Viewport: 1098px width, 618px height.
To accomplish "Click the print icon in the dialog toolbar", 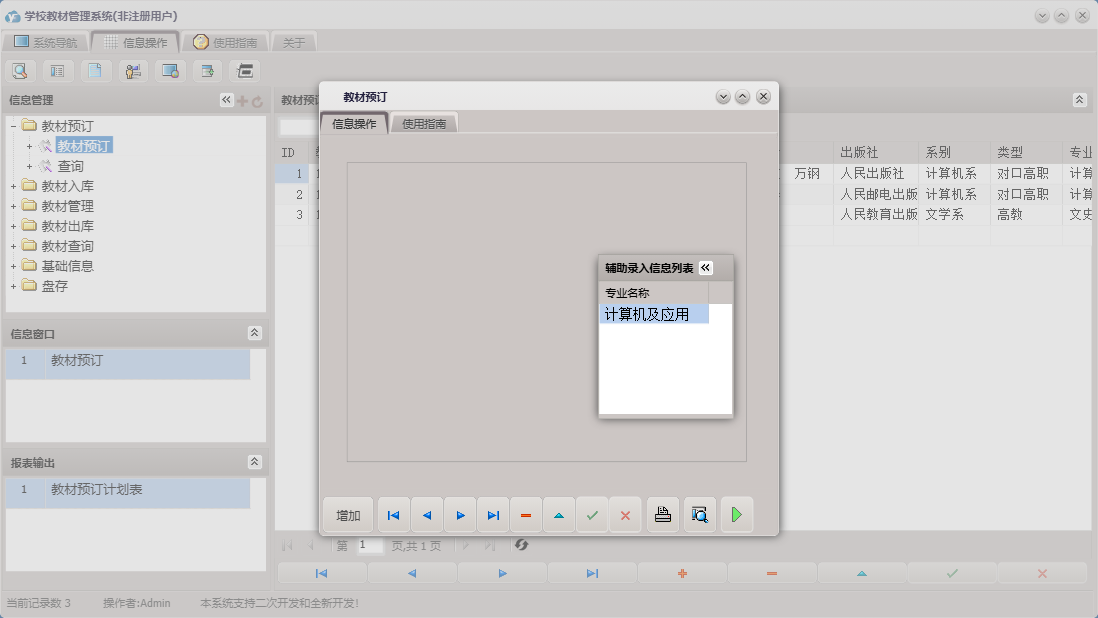I will tap(662, 515).
